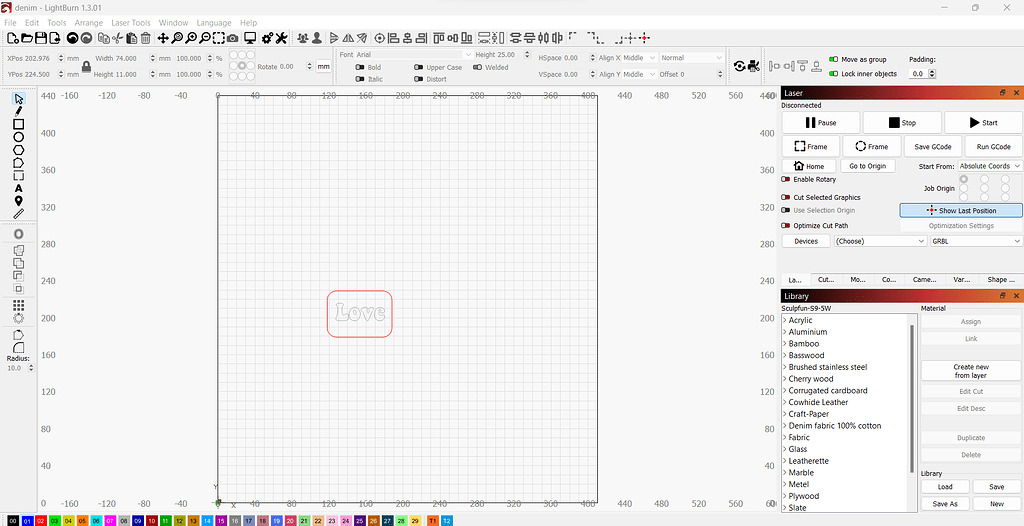
Task: Save the project with the floppy disk icon
Action: pyautogui.click(x=40, y=39)
